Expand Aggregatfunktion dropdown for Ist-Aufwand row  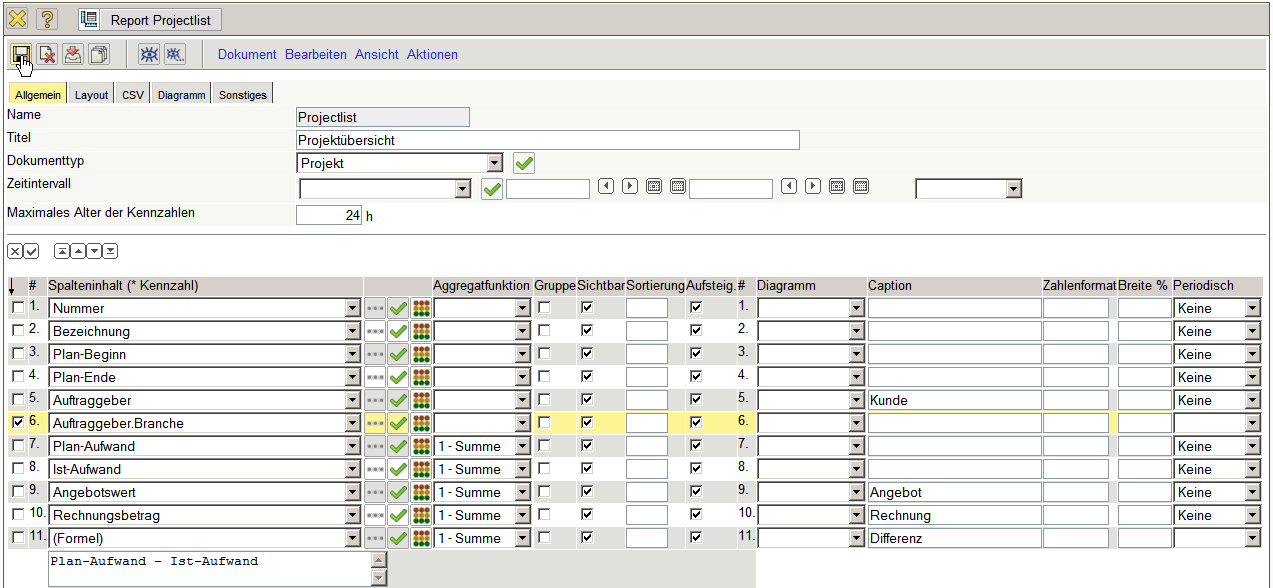tap(522, 469)
